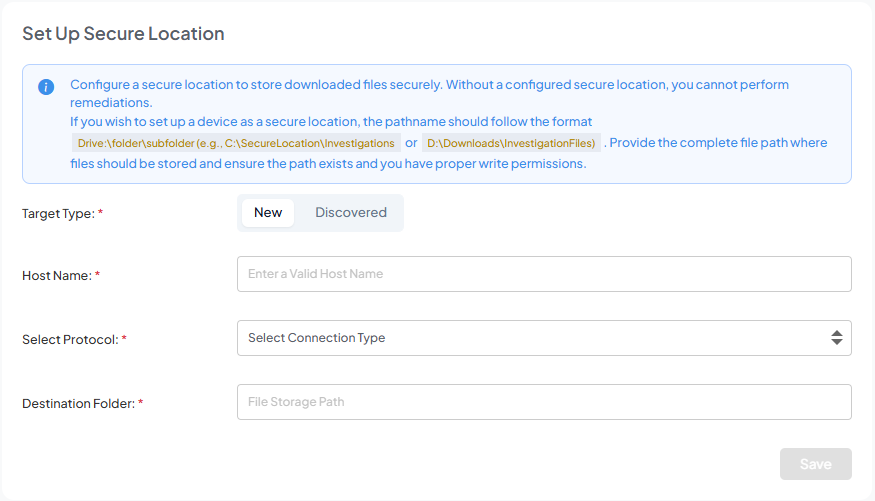Click the red asterisk beside Target Type

tap(101, 214)
